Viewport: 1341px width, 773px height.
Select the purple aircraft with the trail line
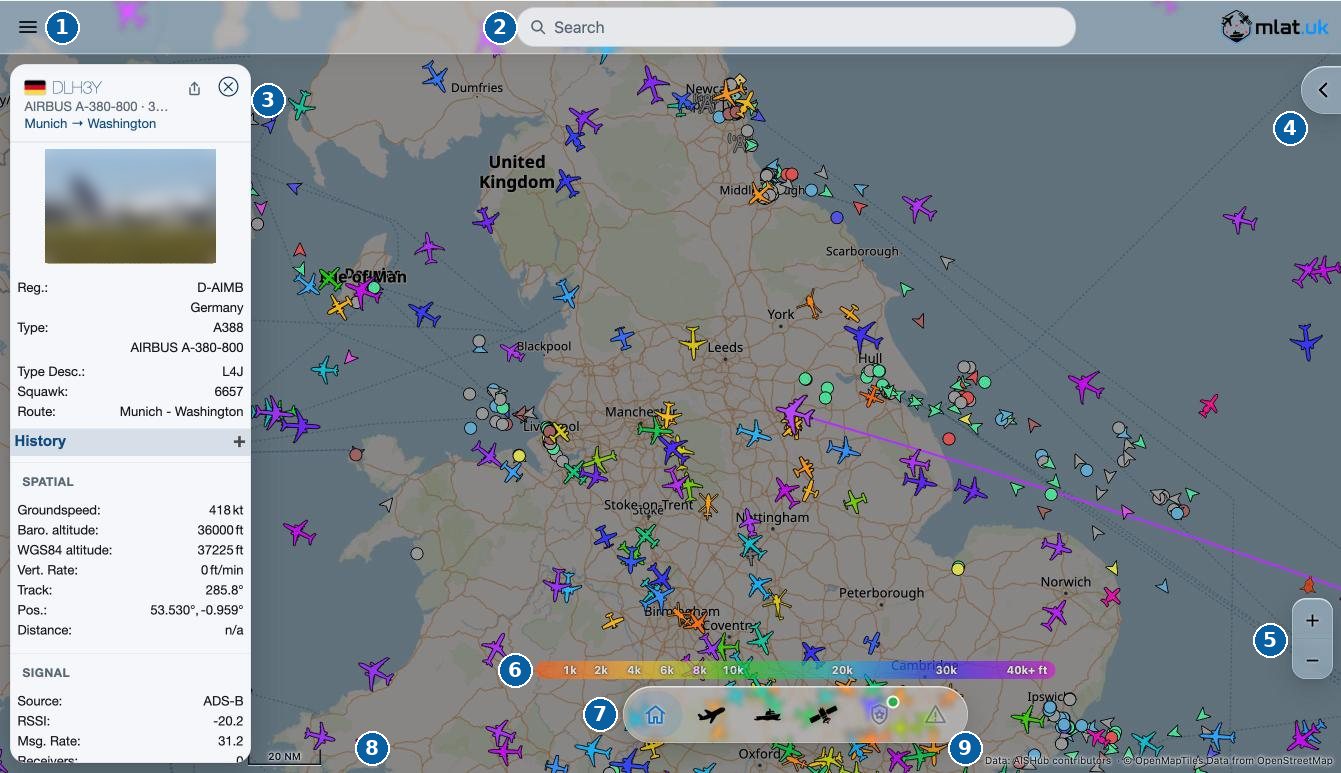[796, 412]
